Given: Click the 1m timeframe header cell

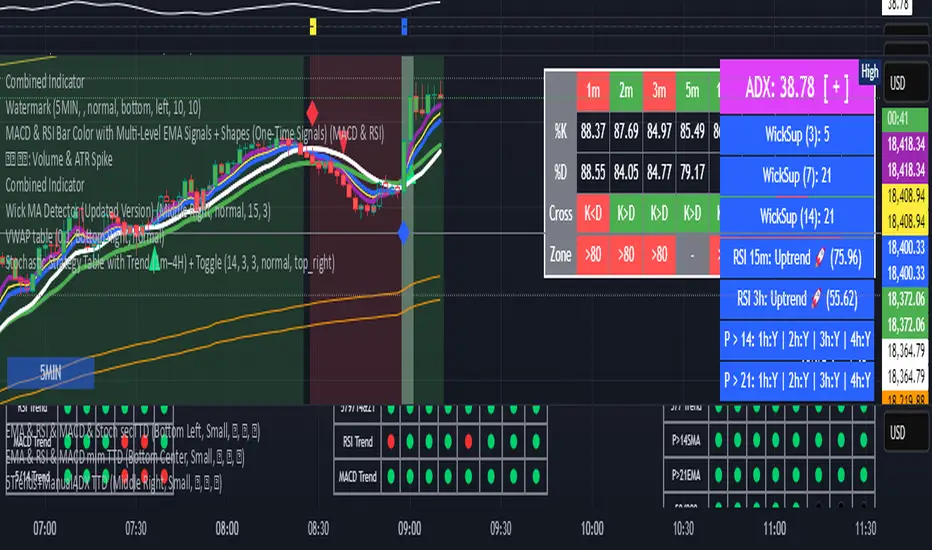Looking at the screenshot, I should [x=593, y=90].
